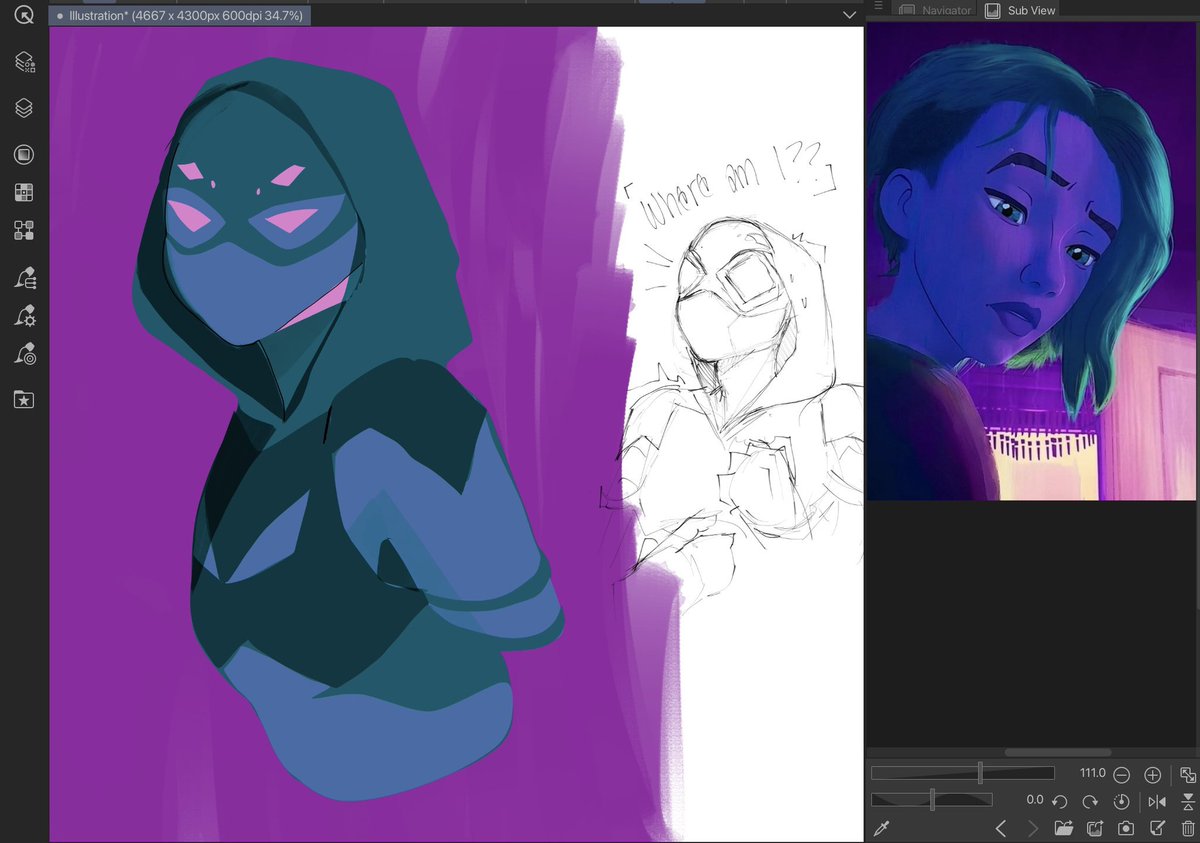The width and height of the screenshot is (1200, 843).
Task: Reset the Sub View rotation
Action: tap(1121, 802)
